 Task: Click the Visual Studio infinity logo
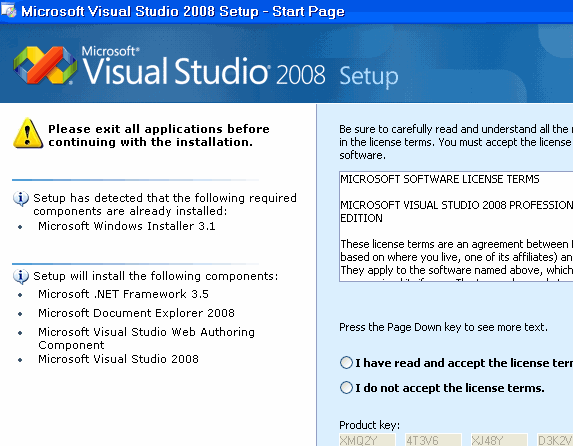[45, 65]
